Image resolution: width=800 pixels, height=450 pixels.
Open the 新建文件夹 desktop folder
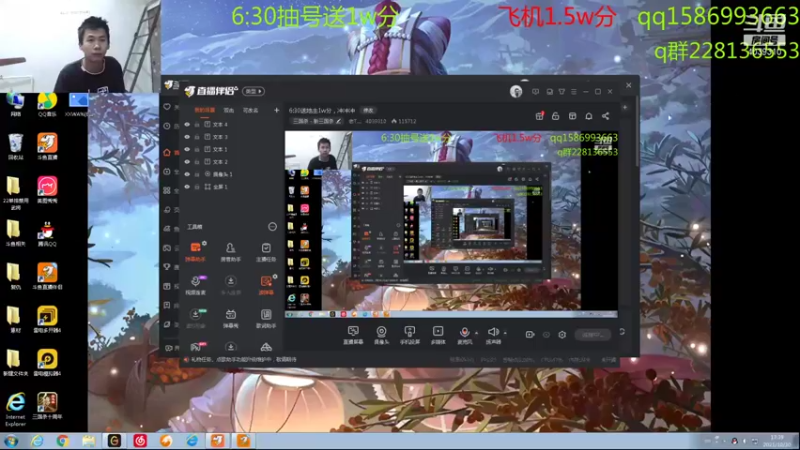[x=15, y=363]
